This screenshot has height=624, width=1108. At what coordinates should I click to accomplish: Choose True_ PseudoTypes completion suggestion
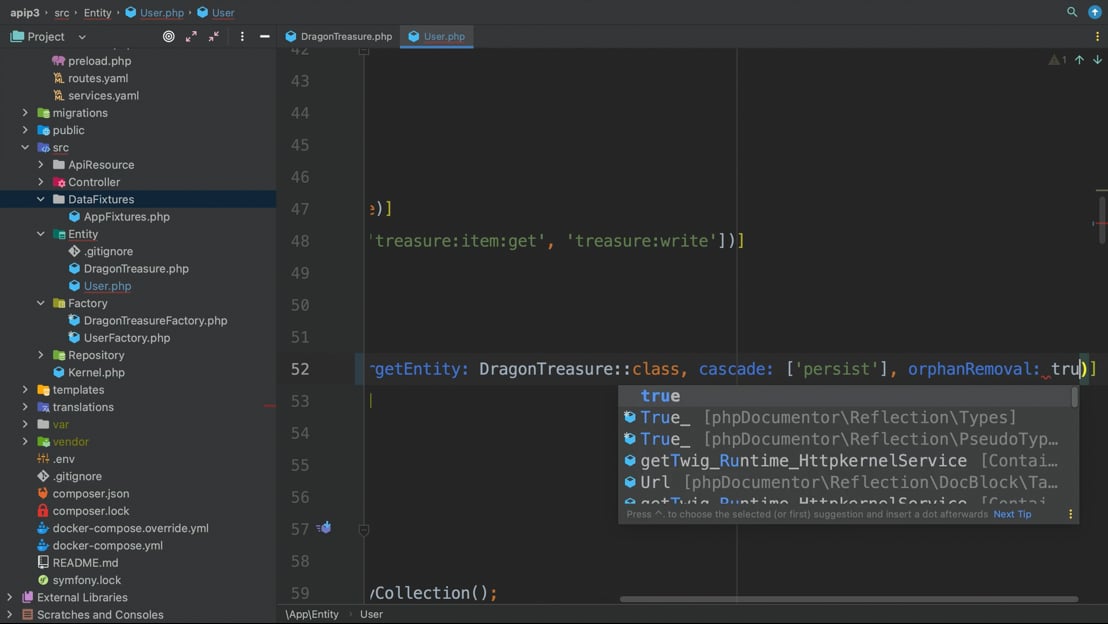[844, 439]
